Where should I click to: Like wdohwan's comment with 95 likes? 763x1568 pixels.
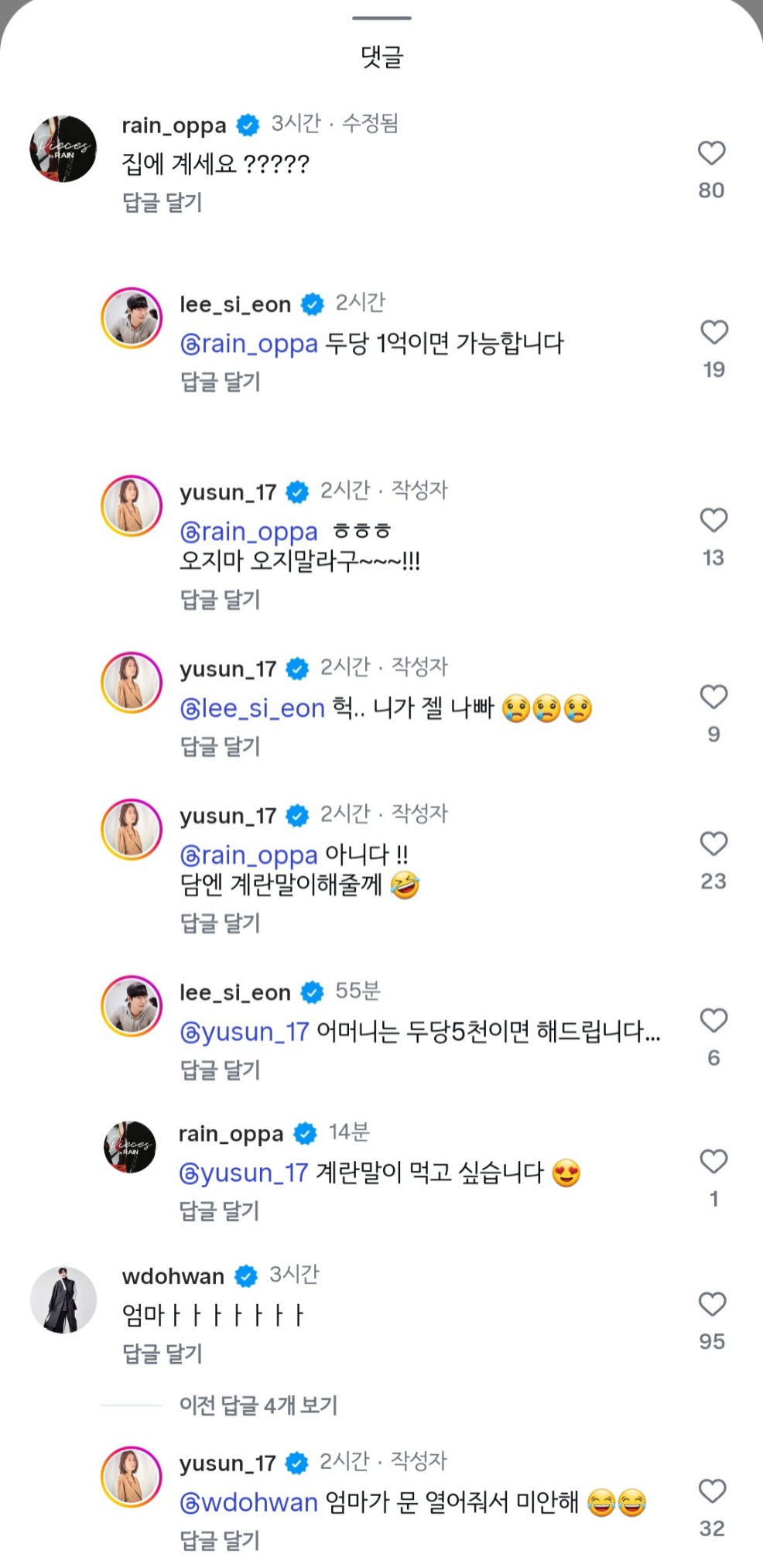point(712,1304)
